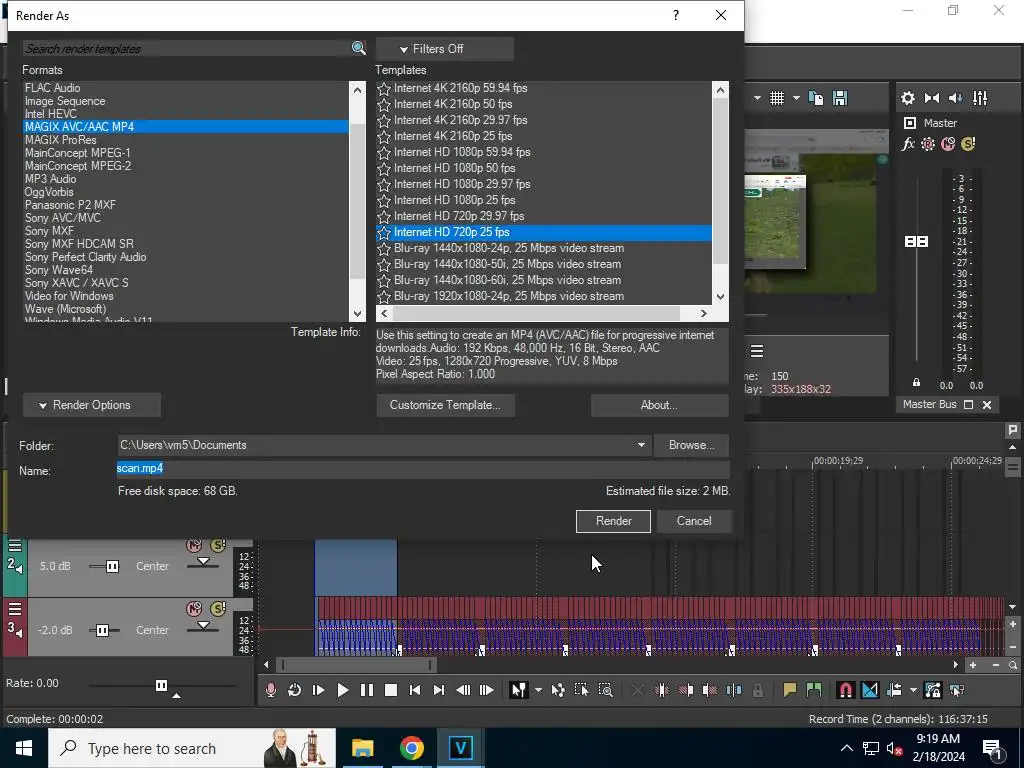Toggle snapping with the magnet icon

pyautogui.click(x=846, y=690)
